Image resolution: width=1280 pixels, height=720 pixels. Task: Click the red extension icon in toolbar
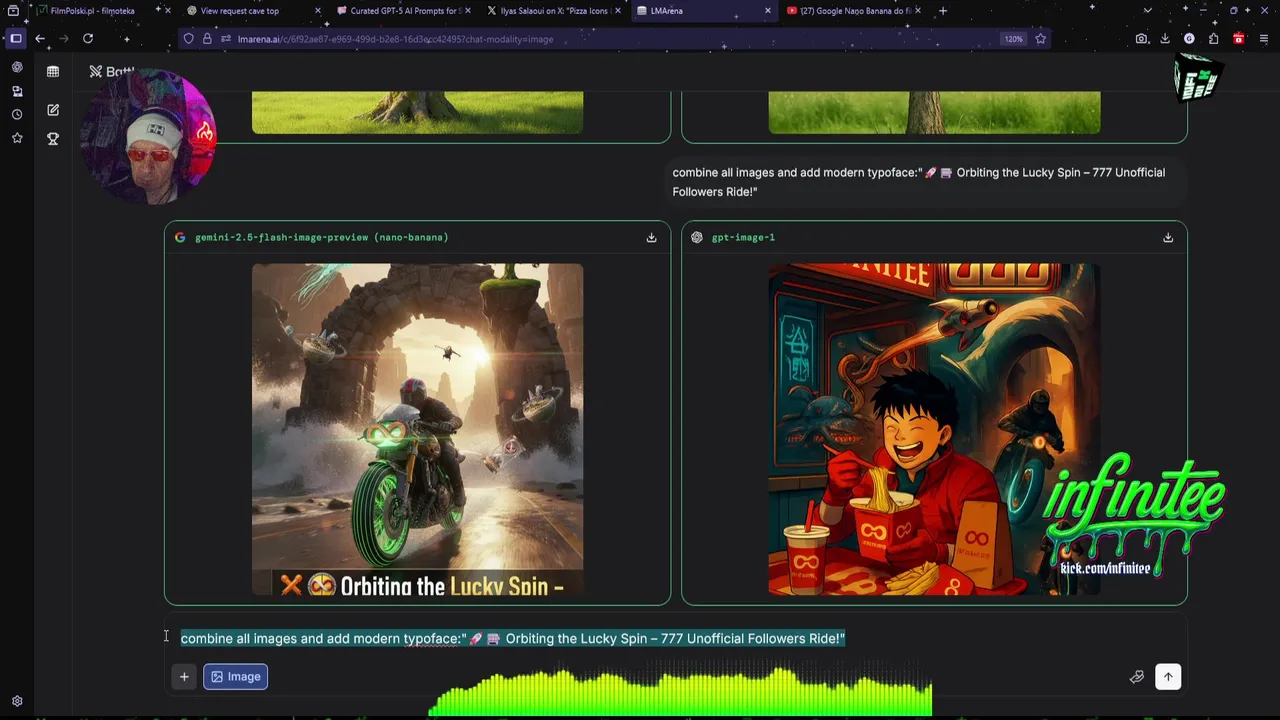coord(1238,39)
